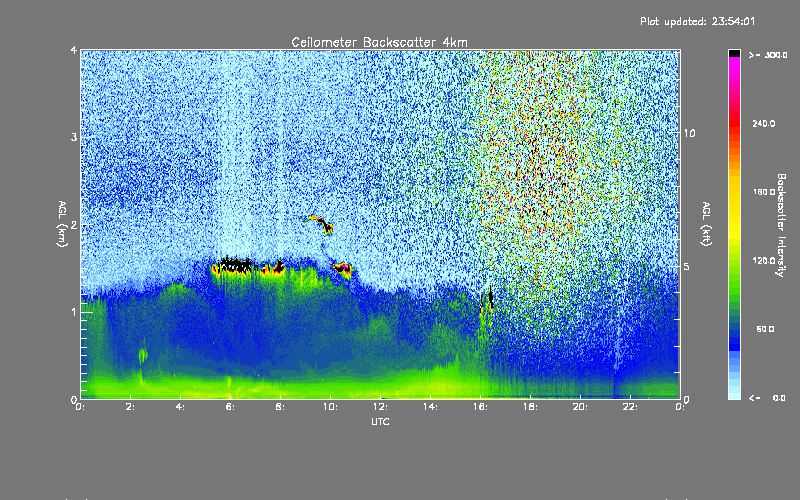Click the '240.0' colorbar tick label
The image size is (800, 500).
764,124
